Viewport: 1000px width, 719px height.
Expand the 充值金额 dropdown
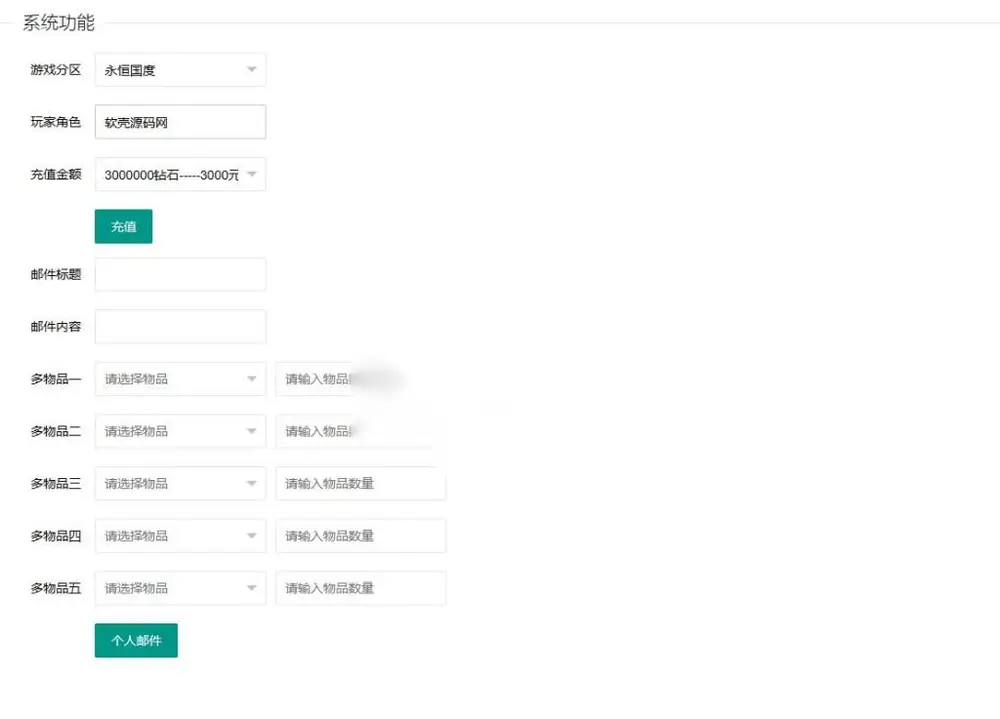[x=180, y=174]
